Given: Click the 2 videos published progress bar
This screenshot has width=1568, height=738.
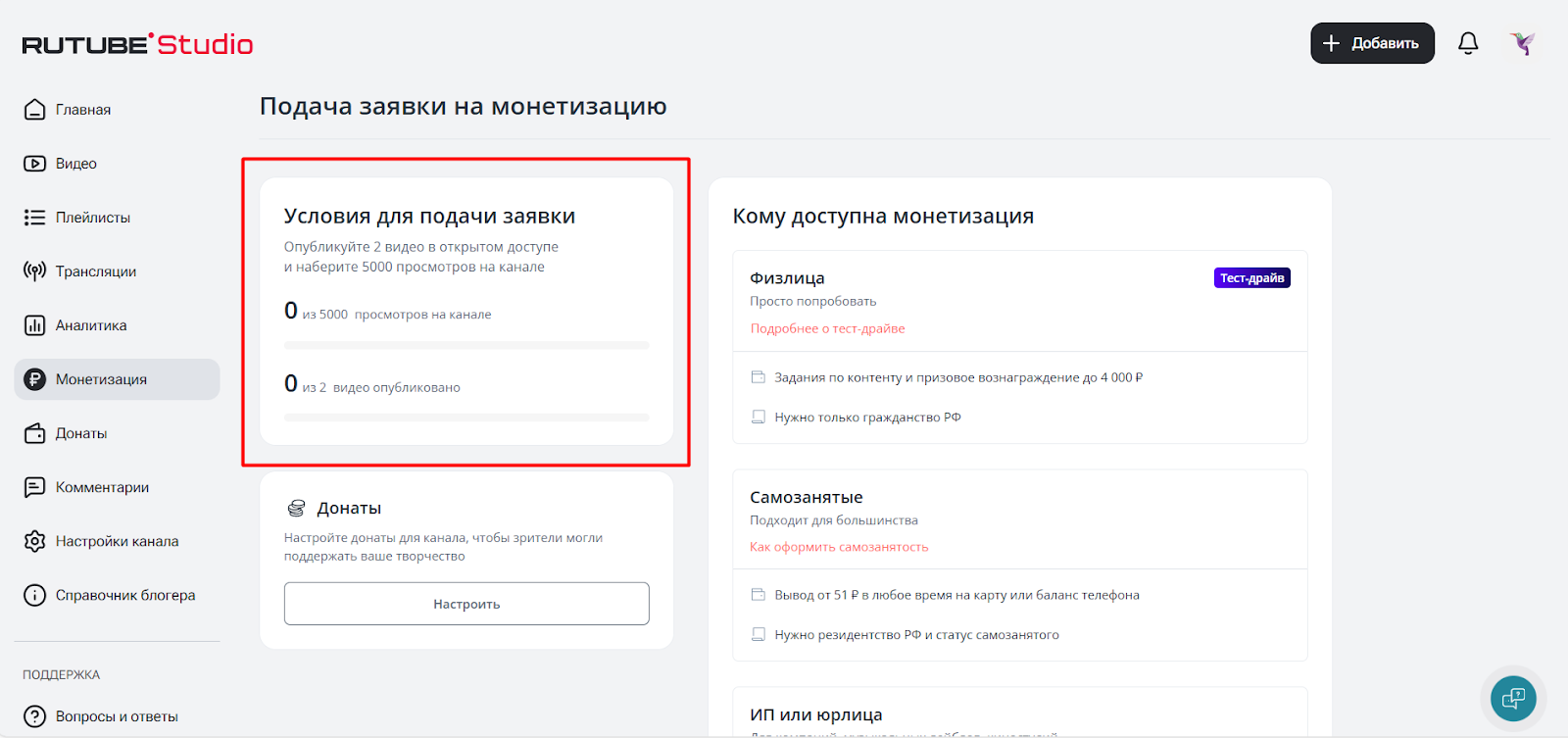Looking at the screenshot, I should click(466, 418).
